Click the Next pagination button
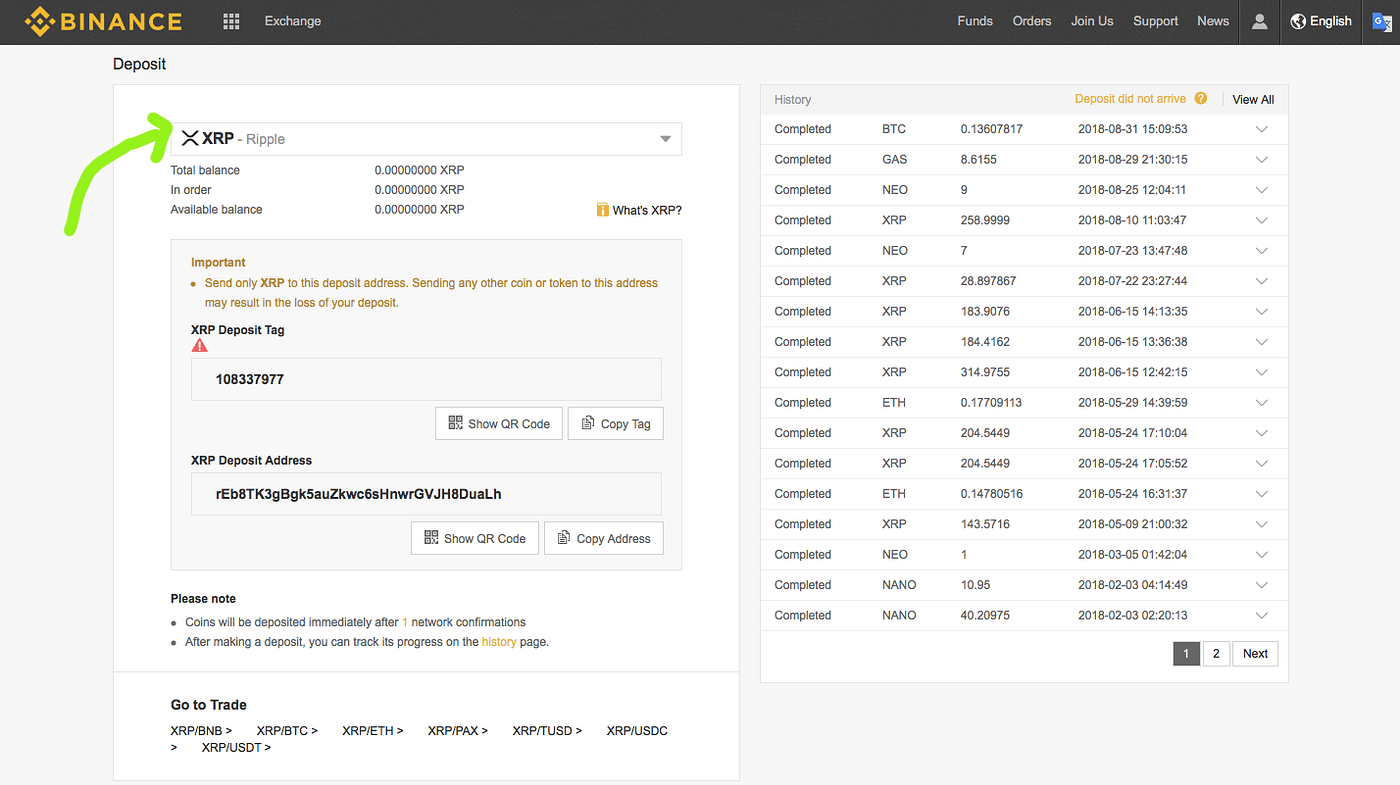Screen dimensions: 1400x785 1255,654
